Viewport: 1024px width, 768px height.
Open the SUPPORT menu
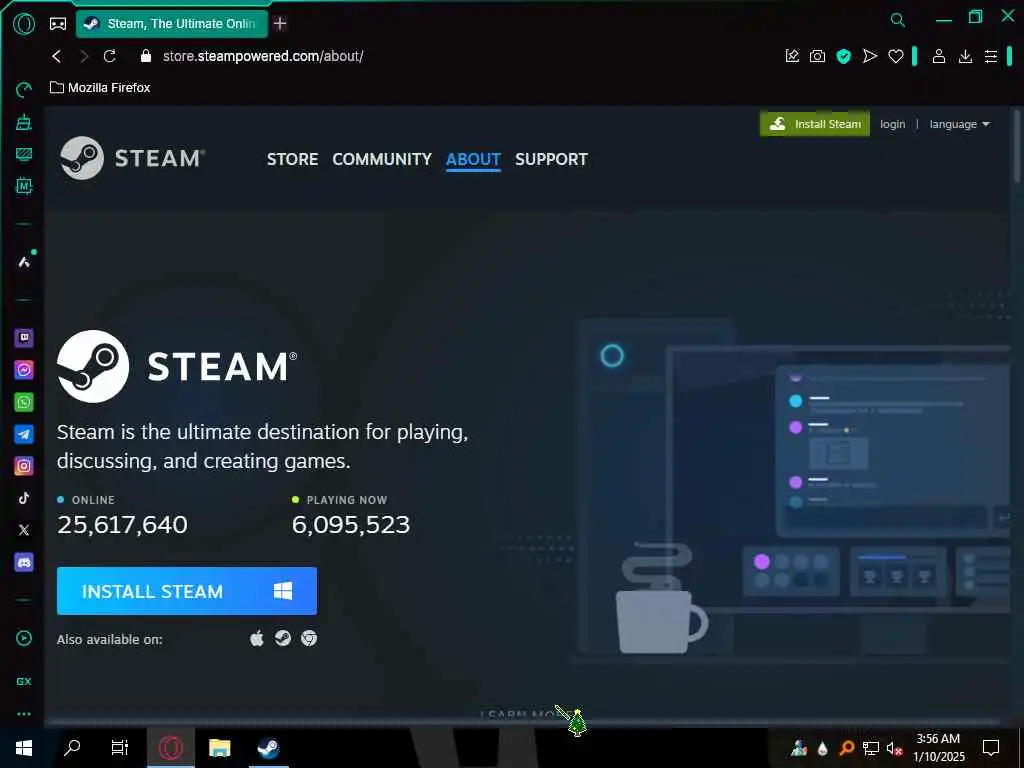pyautogui.click(x=551, y=159)
